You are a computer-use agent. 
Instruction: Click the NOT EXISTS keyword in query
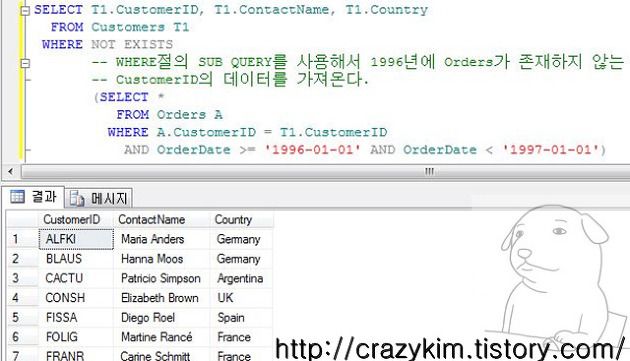click(x=132, y=44)
